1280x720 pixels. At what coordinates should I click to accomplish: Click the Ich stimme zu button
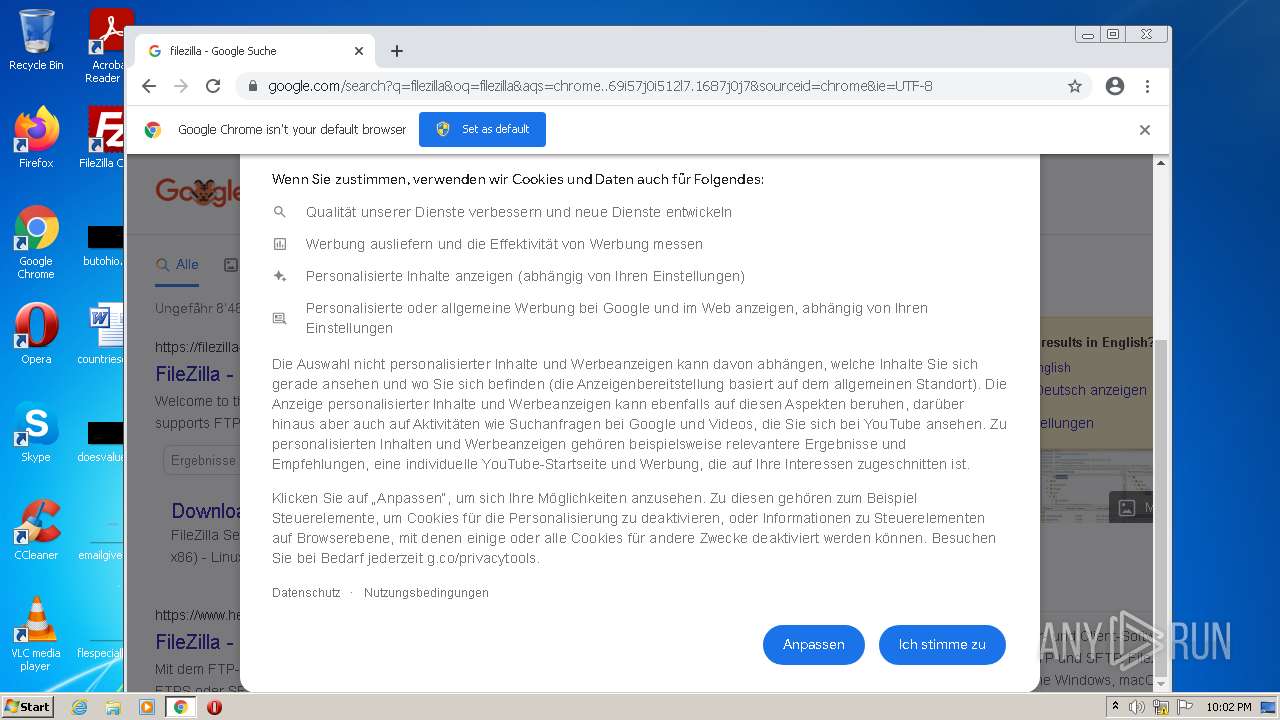[x=942, y=645]
